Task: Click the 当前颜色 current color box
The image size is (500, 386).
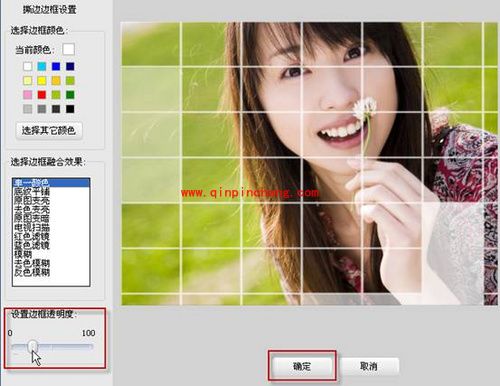Action: pyautogui.click(x=68, y=49)
